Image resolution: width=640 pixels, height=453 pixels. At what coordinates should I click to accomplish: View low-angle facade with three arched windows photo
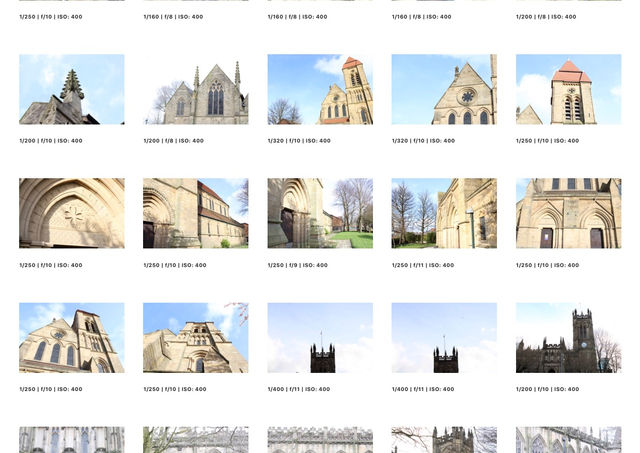coord(72,338)
